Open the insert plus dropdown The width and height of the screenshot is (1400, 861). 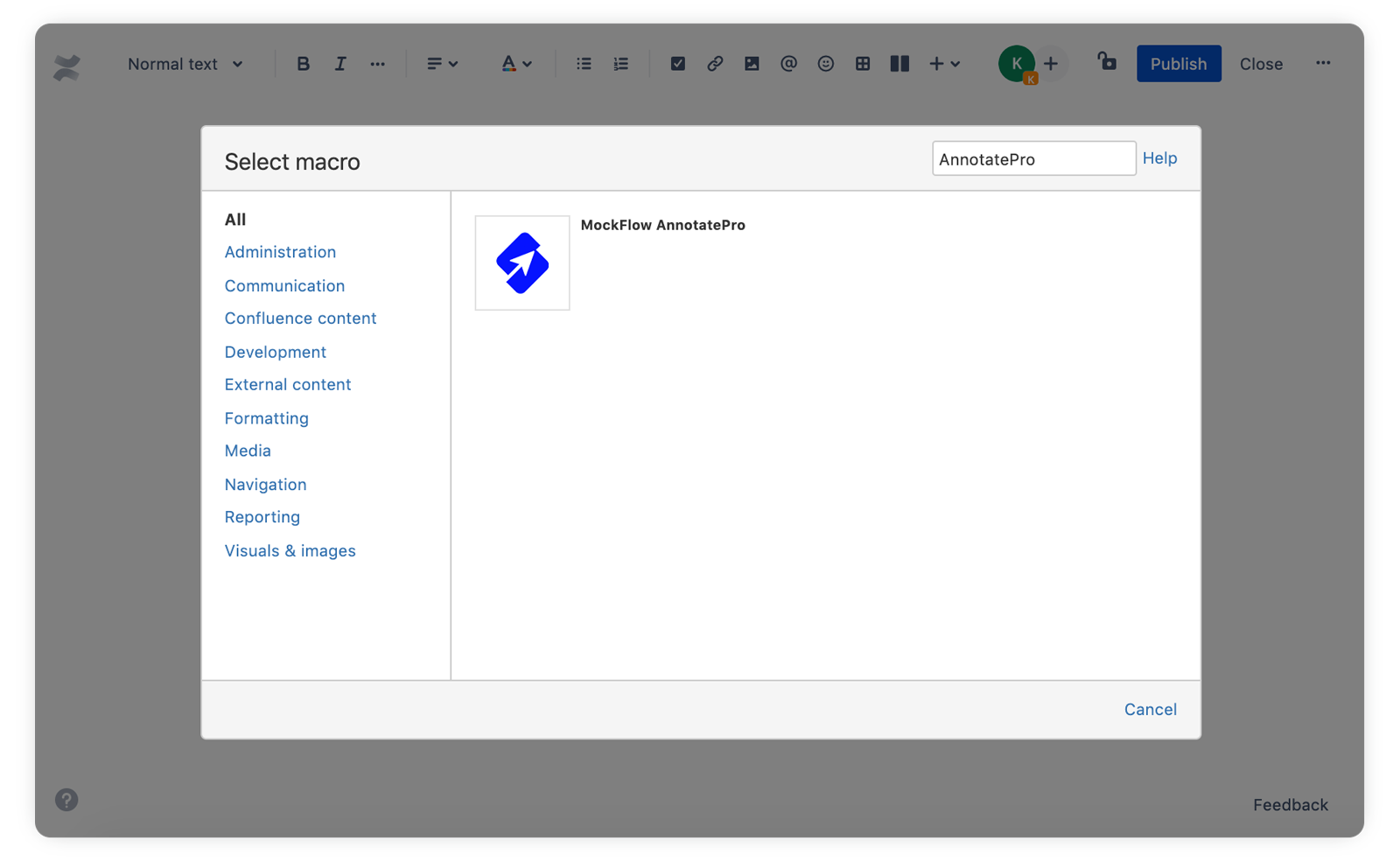tap(944, 64)
